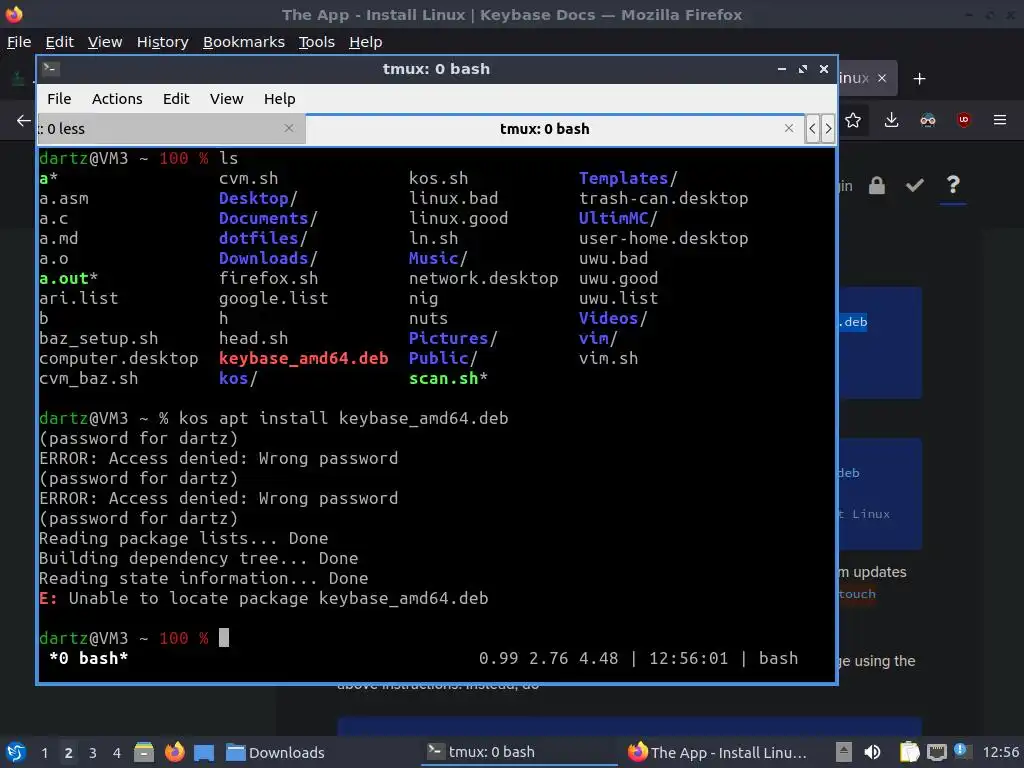
Task: Open the terminal View menu
Action: tap(226, 99)
